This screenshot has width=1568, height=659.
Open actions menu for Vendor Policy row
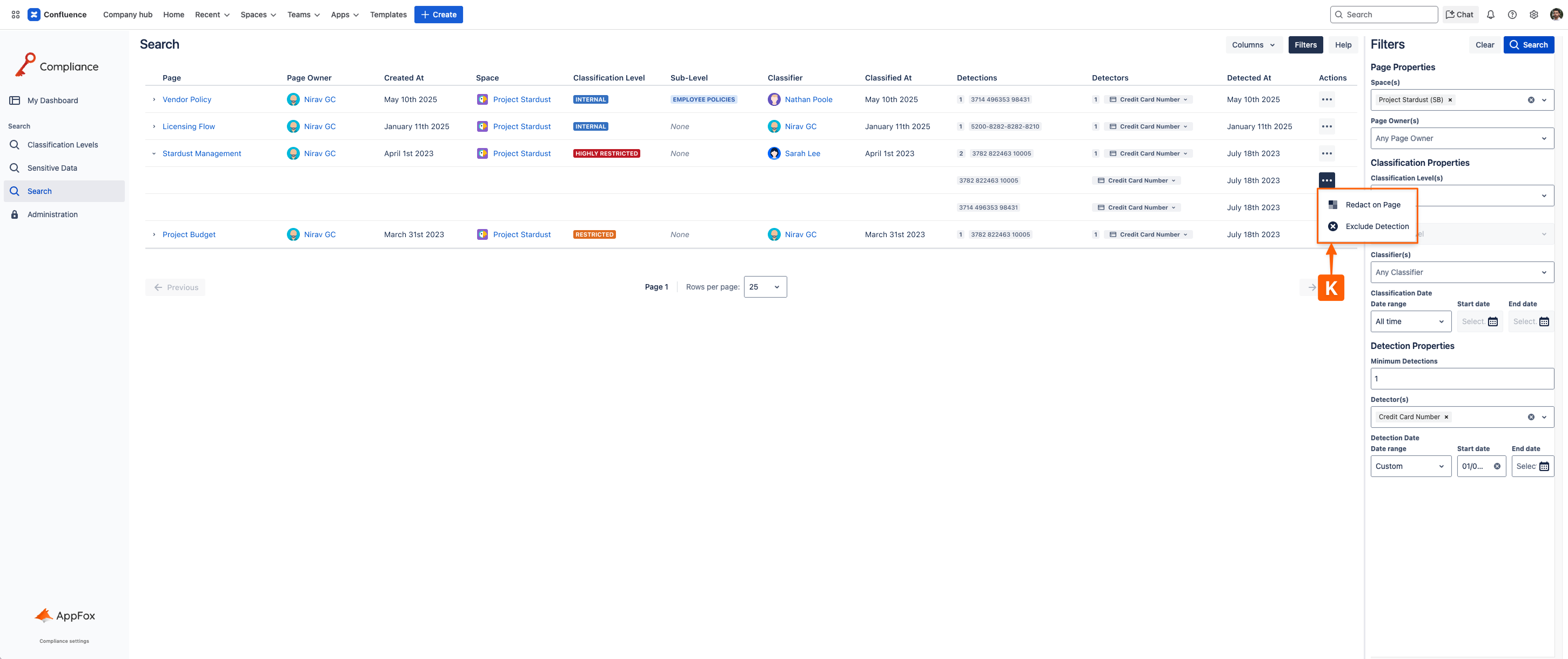[1326, 99]
